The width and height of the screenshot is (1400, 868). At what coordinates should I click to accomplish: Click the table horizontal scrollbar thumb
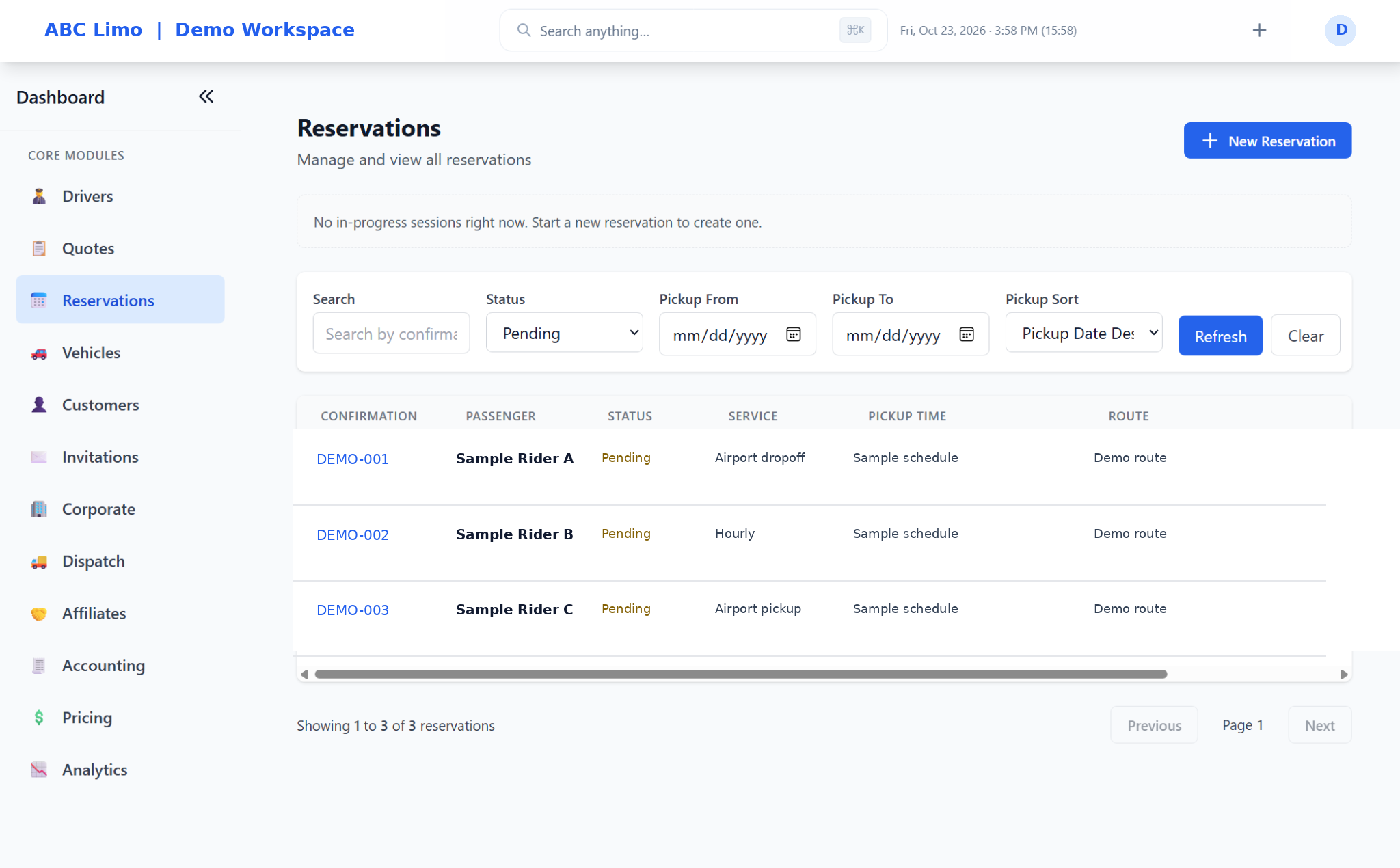740,674
